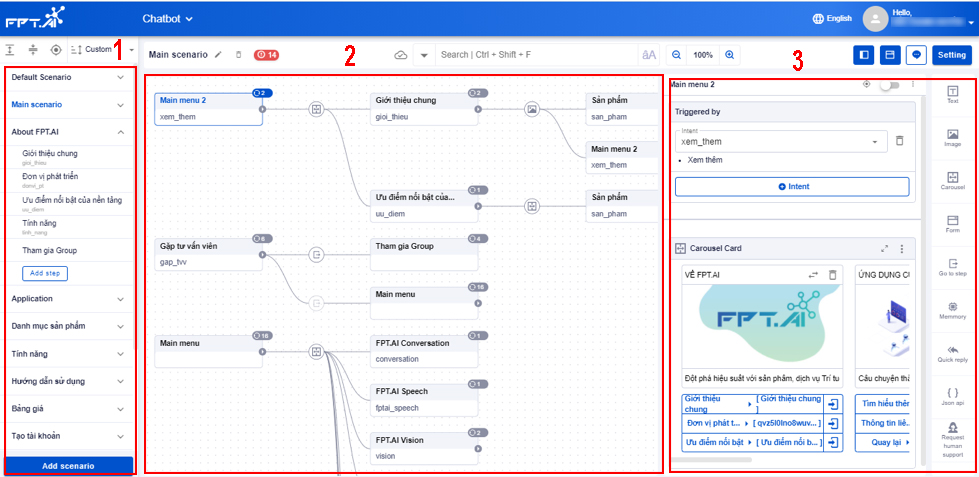Click the expand all rows icon
Screen dimensions: 979x477
click(11, 49)
